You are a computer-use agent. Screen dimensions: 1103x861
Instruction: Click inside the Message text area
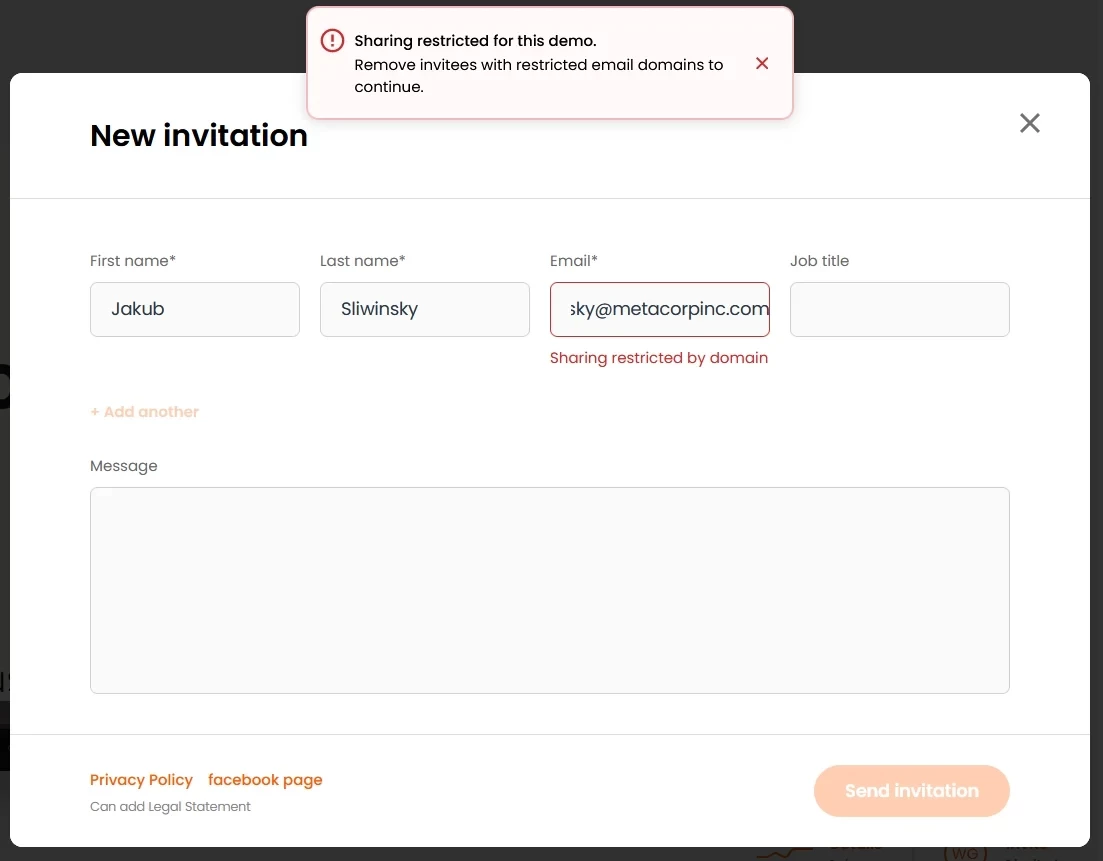point(549,590)
